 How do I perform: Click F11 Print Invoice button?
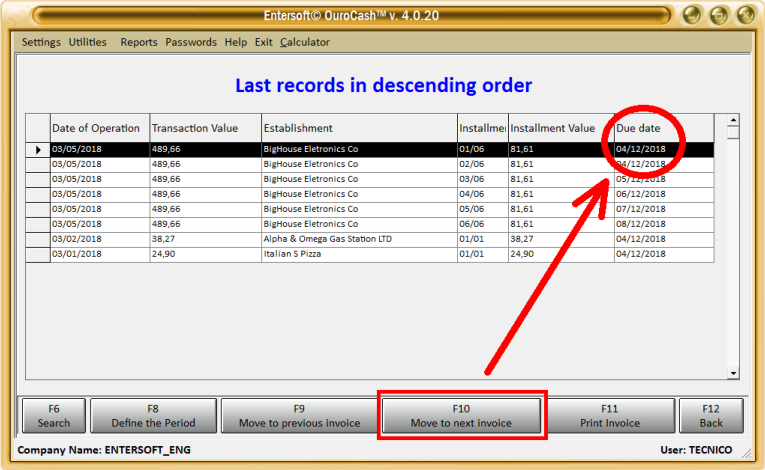(x=610, y=416)
